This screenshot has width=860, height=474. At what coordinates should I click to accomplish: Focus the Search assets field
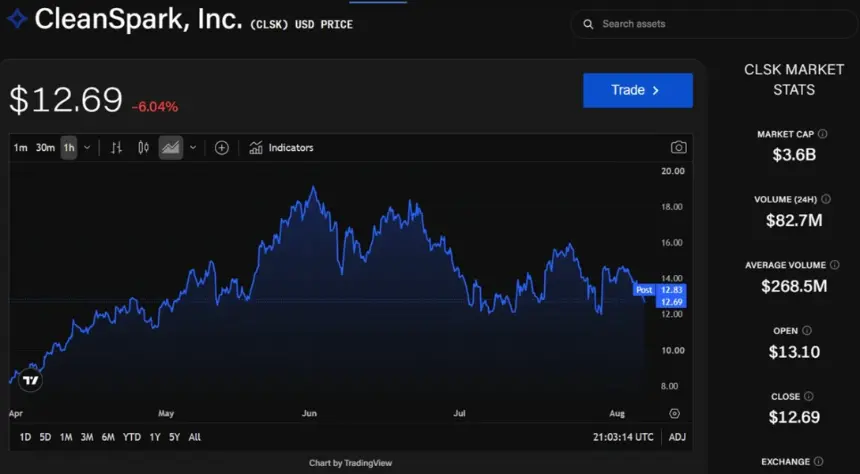(x=714, y=24)
